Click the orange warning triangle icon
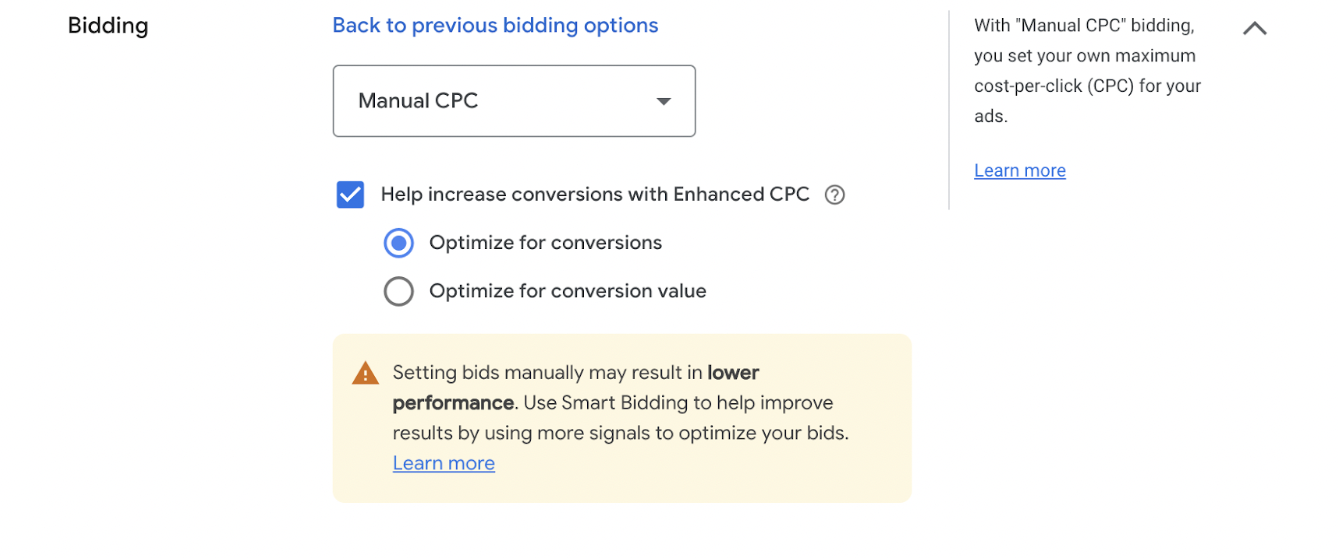 point(366,374)
